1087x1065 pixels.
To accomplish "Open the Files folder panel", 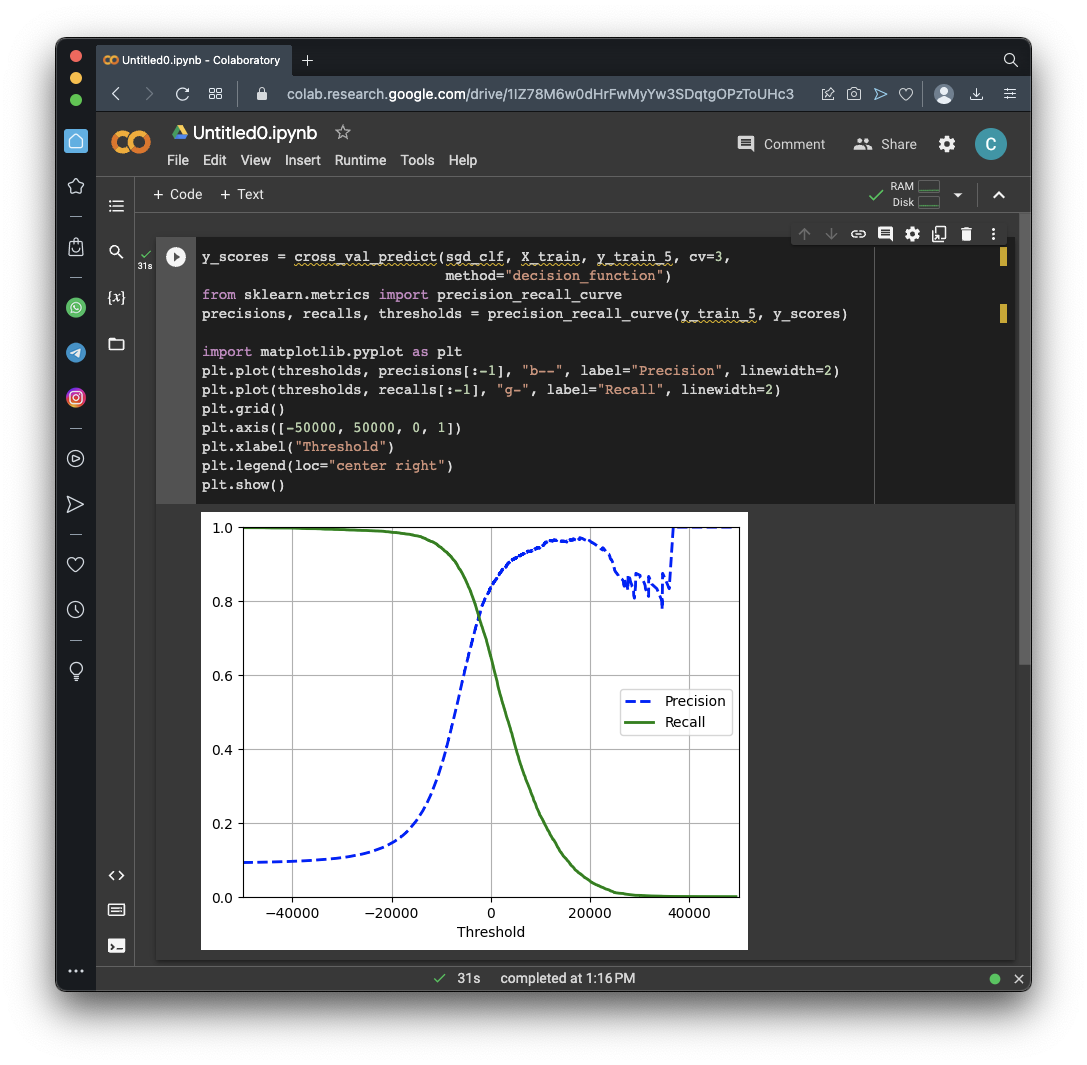I will click(x=116, y=344).
